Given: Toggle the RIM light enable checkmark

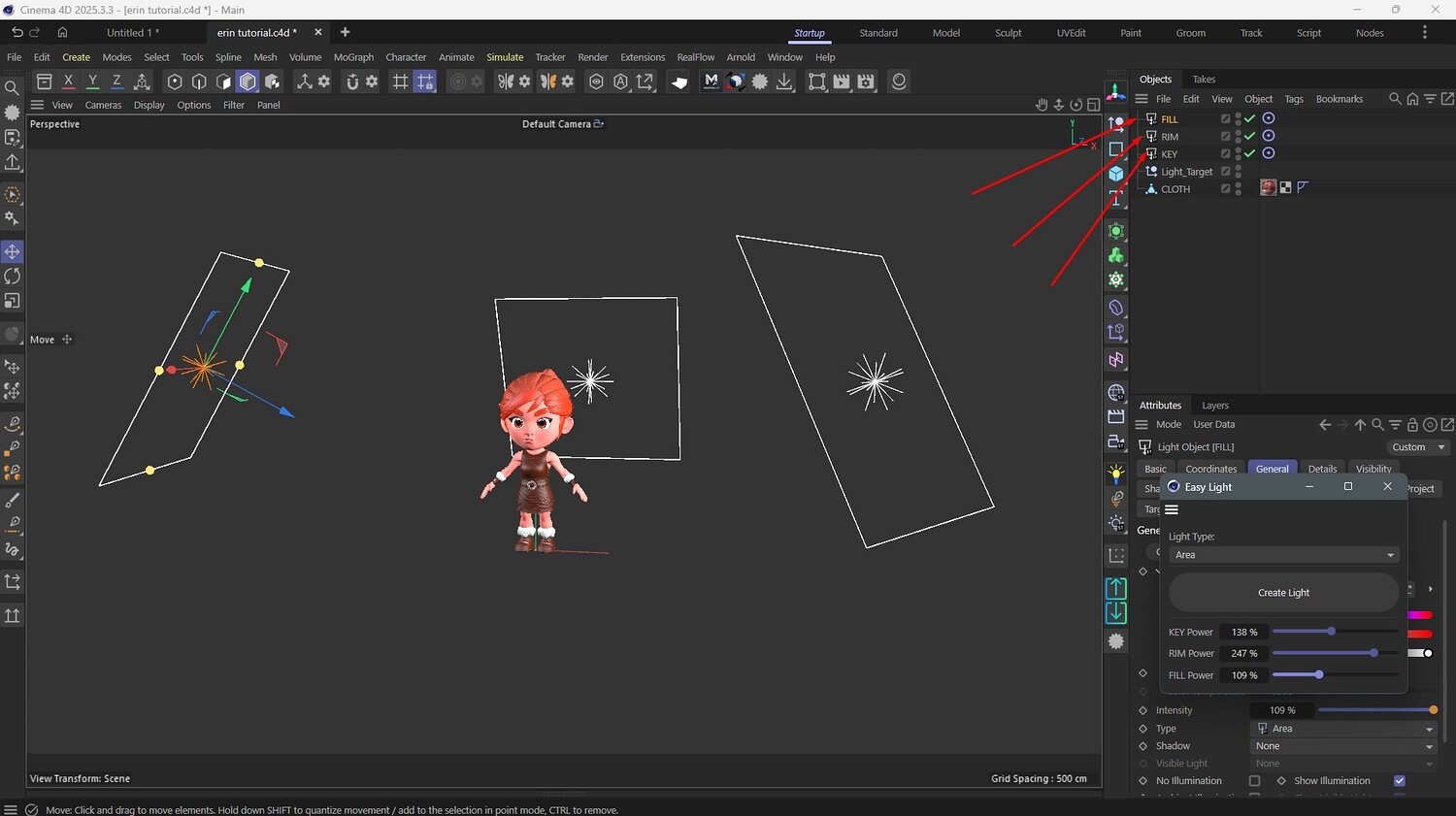Looking at the screenshot, I should click(1250, 136).
